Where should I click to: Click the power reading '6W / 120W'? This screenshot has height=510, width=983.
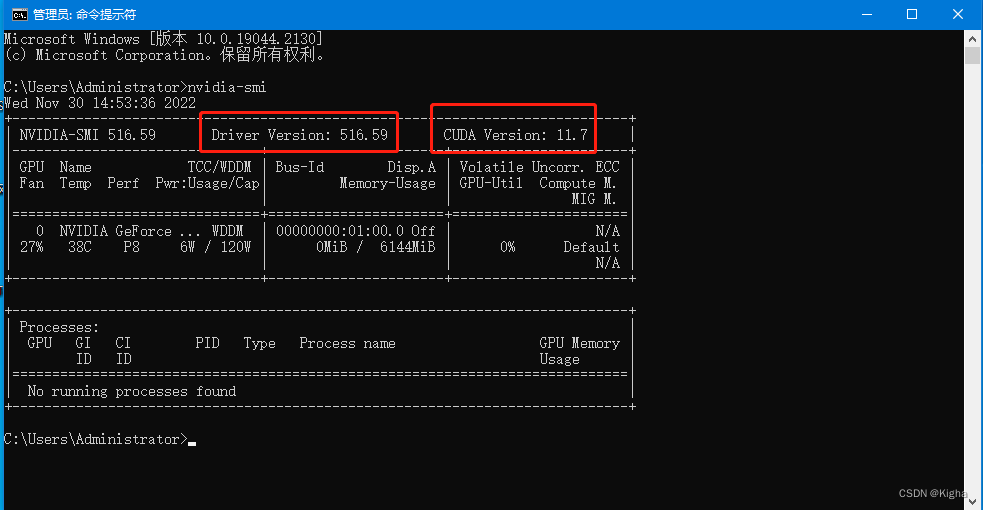coord(216,247)
